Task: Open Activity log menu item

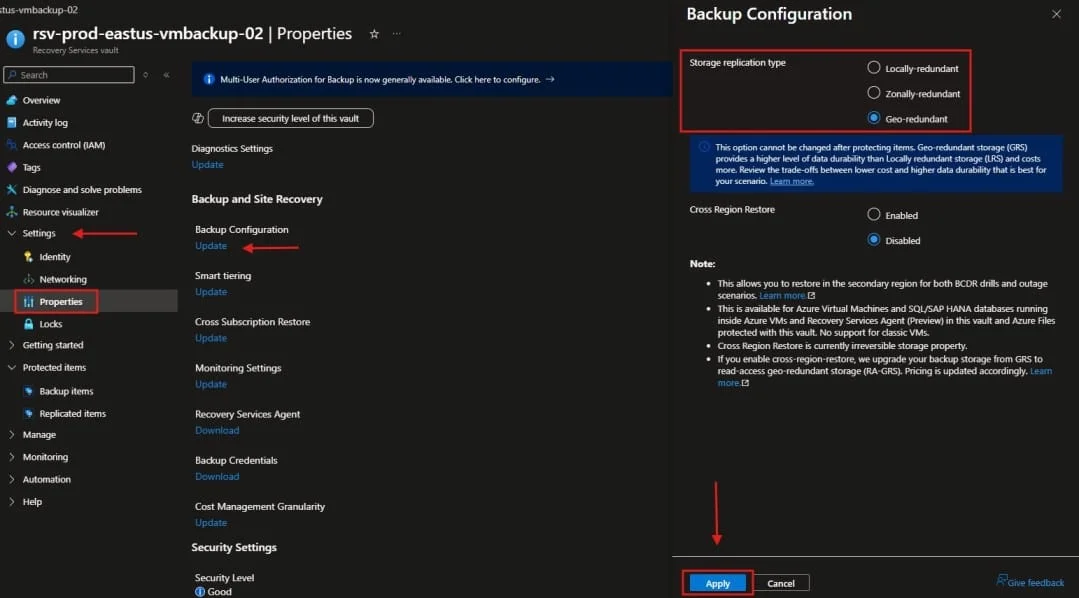Action: 45,122
